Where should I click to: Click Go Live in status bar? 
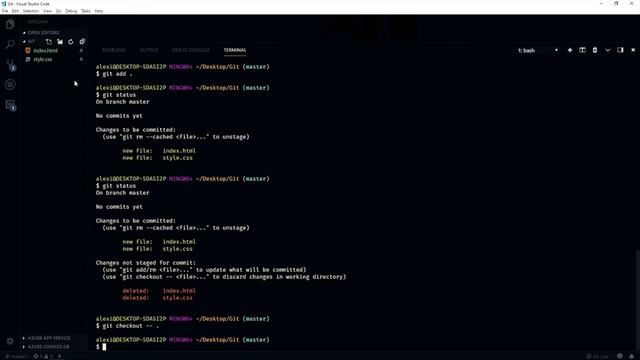click(598, 356)
